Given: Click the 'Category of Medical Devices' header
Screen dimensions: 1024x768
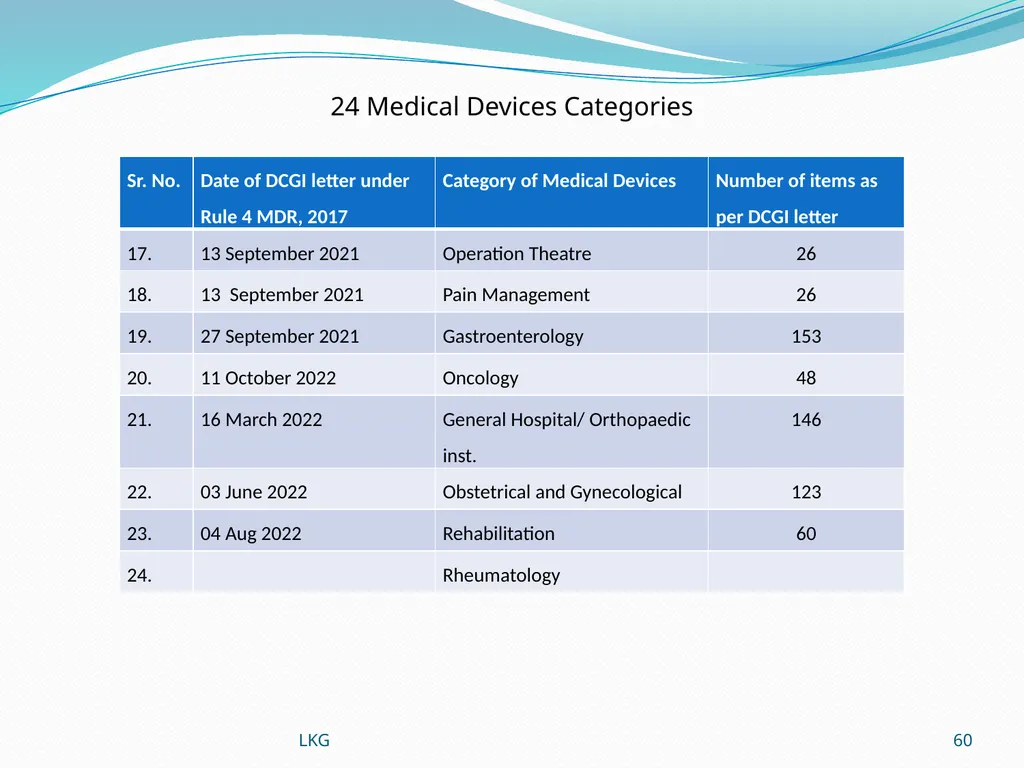Looking at the screenshot, I should pos(571,192).
